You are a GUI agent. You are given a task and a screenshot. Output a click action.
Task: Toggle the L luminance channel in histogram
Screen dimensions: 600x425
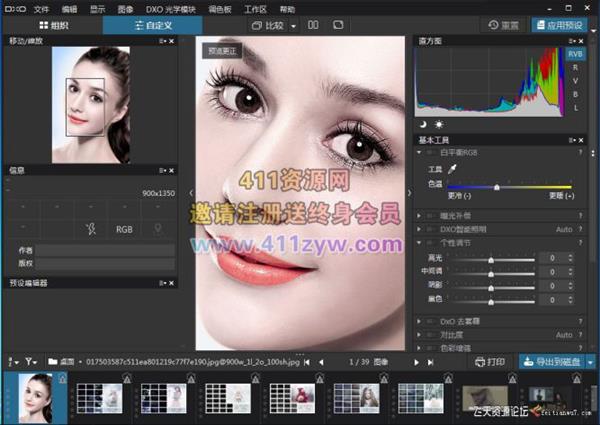[575, 106]
